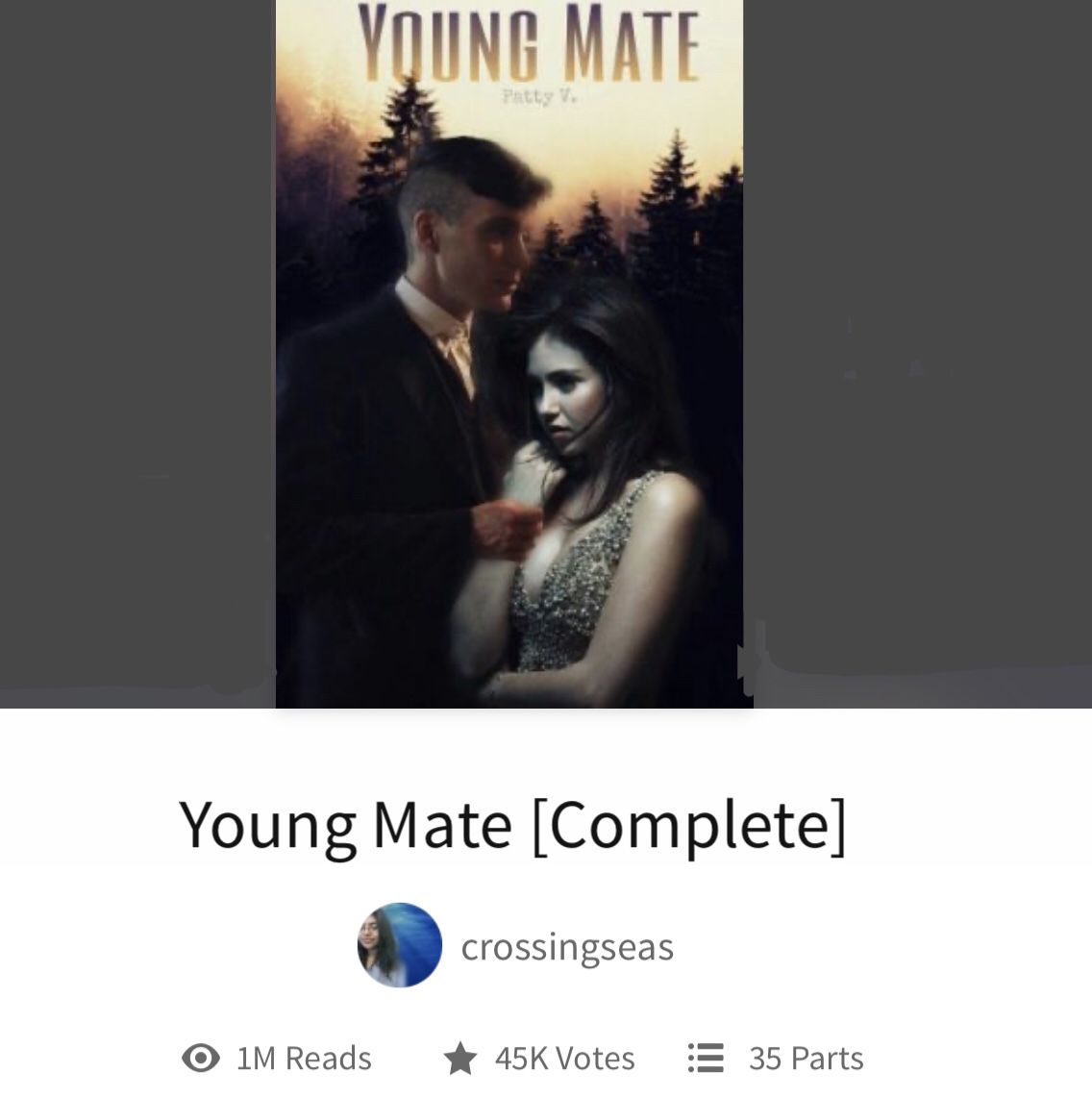Screen dimensions: 1092x1097
Task: Click the 1M Reads count text
Action: coord(305,1059)
